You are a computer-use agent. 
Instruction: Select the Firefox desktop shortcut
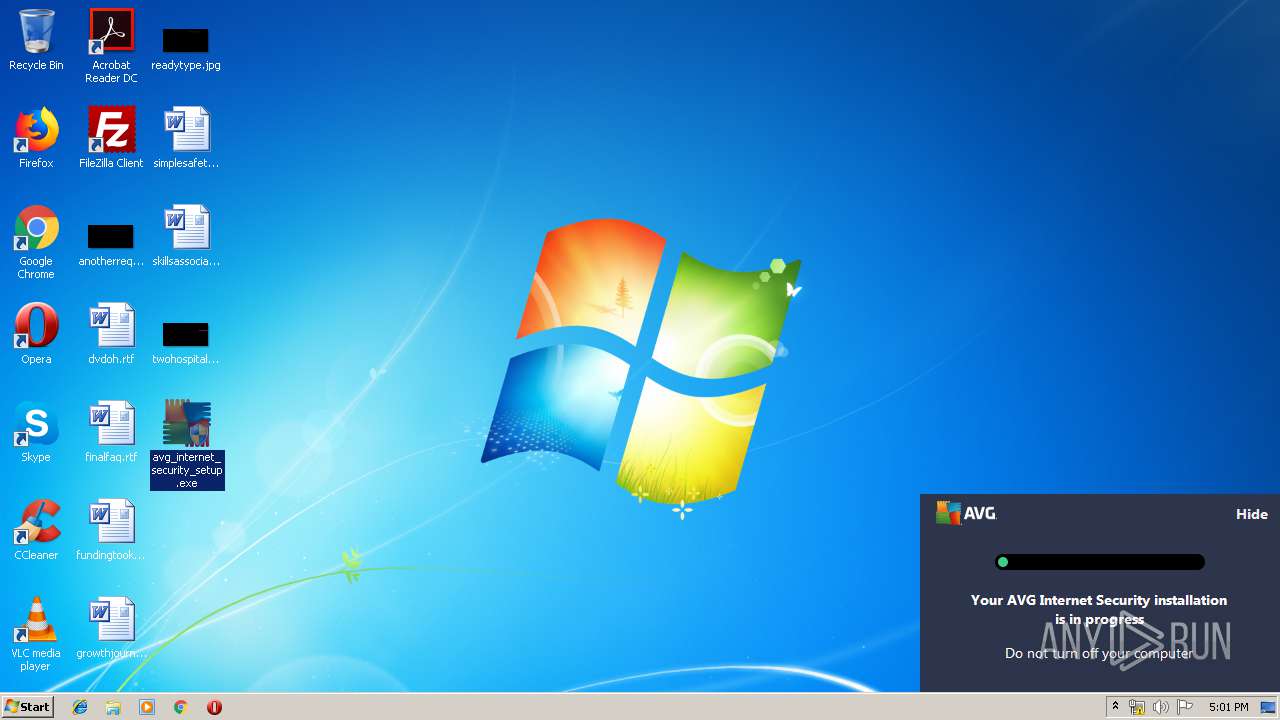click(36, 138)
